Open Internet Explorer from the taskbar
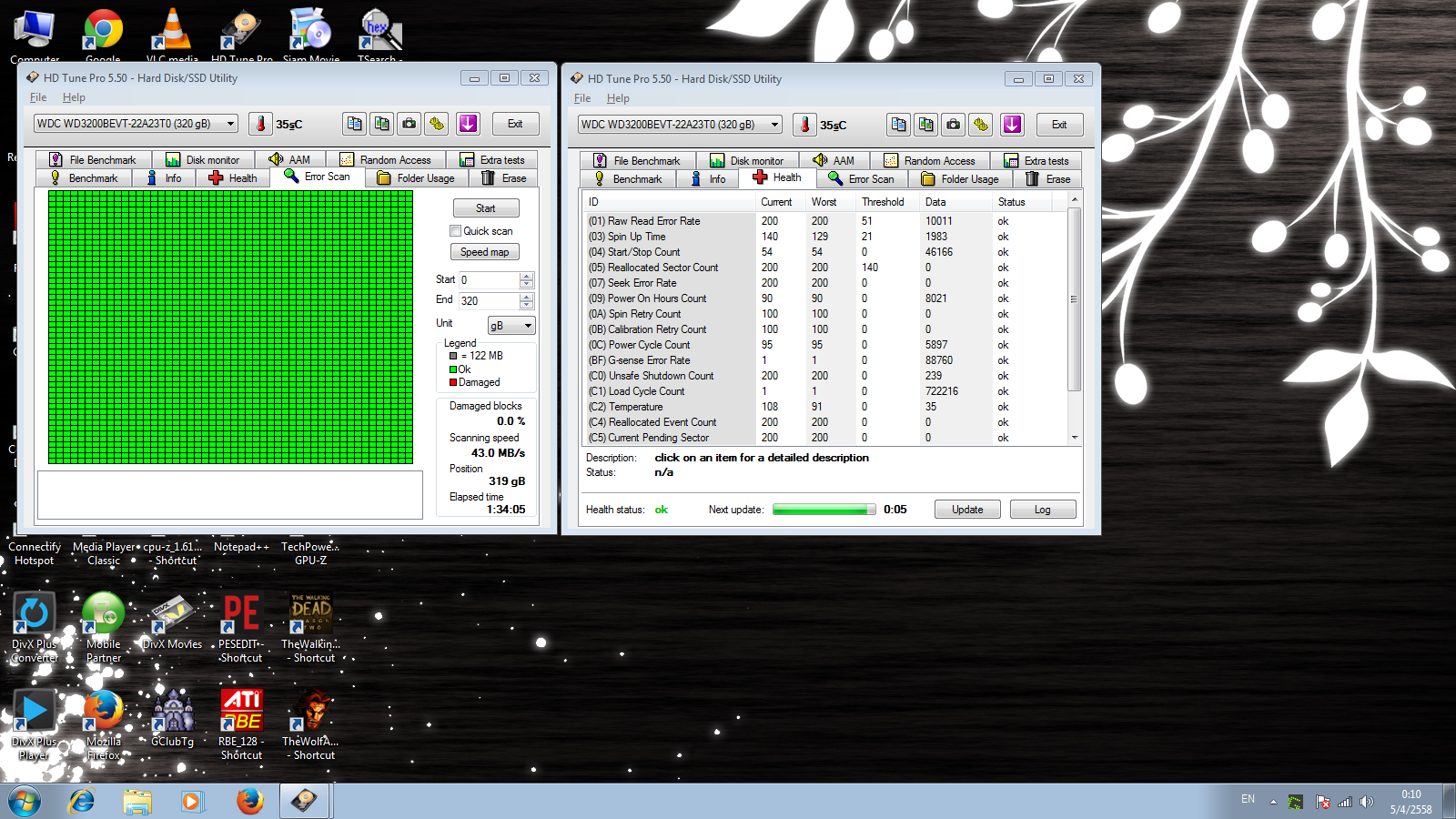 [82, 801]
